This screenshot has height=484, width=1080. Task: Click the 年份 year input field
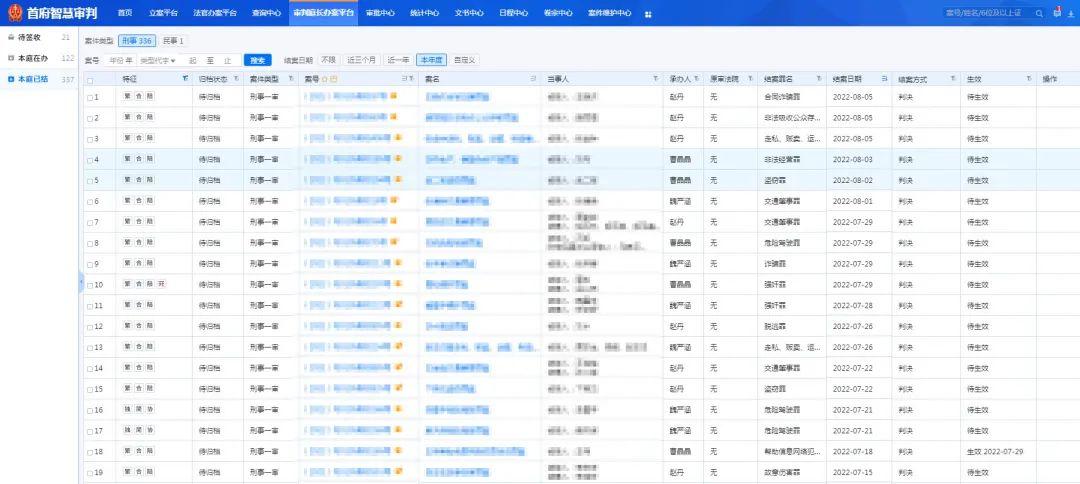coord(121,61)
